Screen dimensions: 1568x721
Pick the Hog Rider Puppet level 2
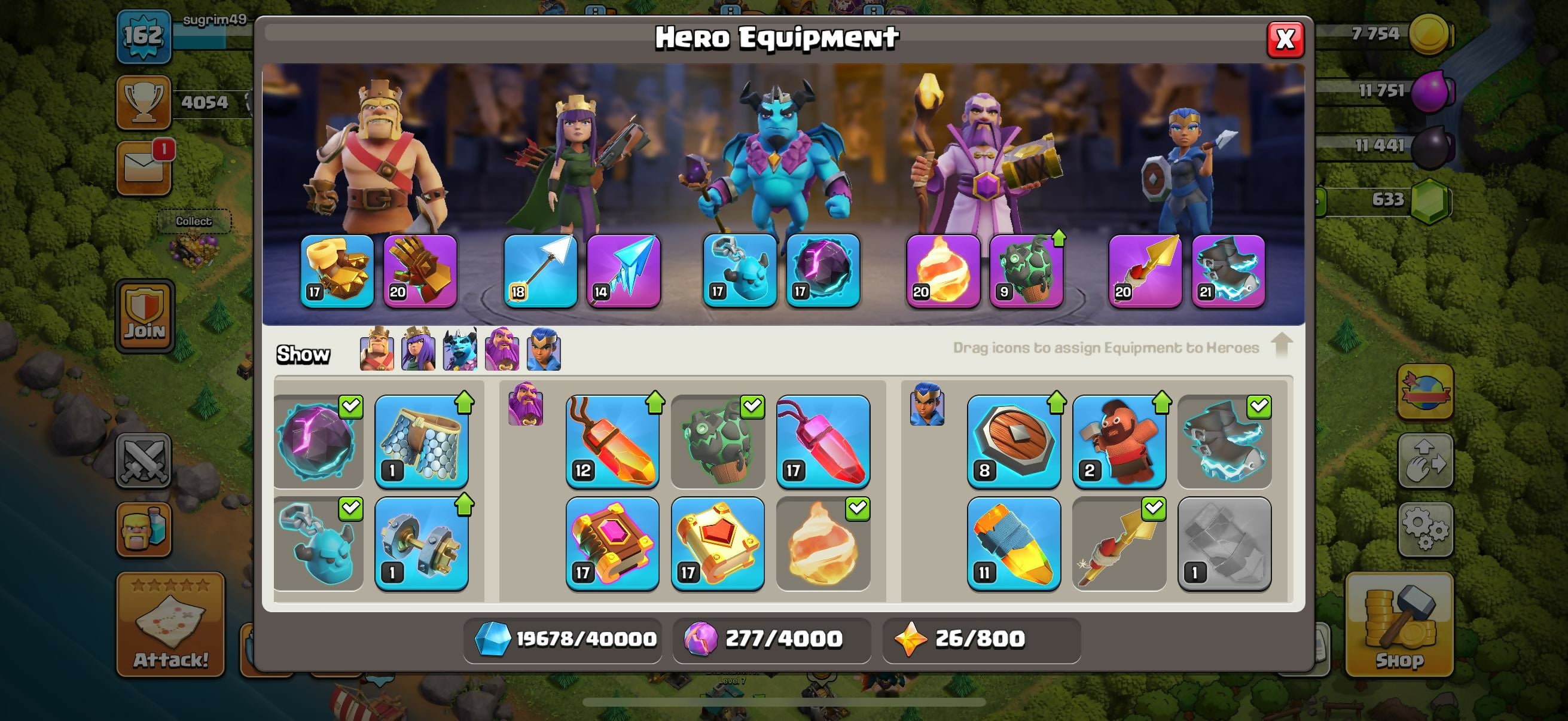1119,442
